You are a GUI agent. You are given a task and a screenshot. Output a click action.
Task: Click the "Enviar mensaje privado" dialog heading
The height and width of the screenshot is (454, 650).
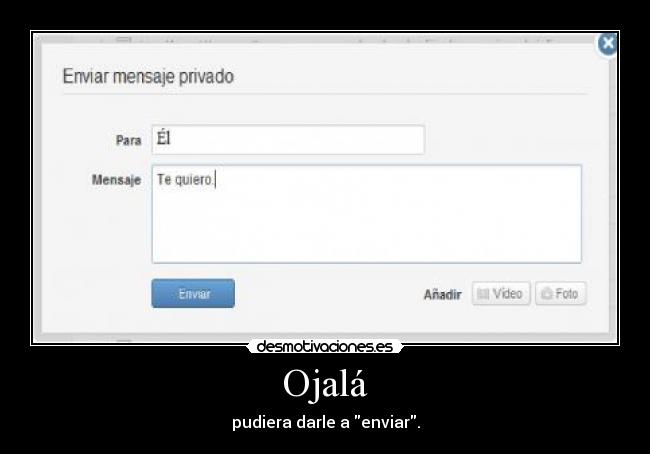pos(148,77)
